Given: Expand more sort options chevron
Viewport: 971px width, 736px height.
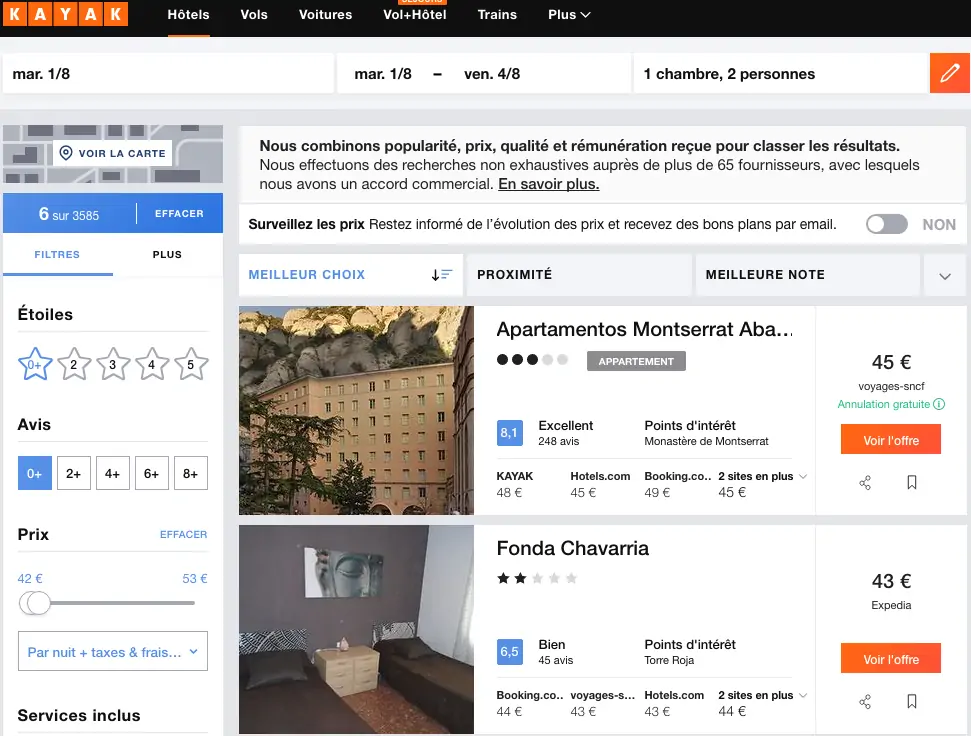Looking at the screenshot, I should tap(945, 275).
